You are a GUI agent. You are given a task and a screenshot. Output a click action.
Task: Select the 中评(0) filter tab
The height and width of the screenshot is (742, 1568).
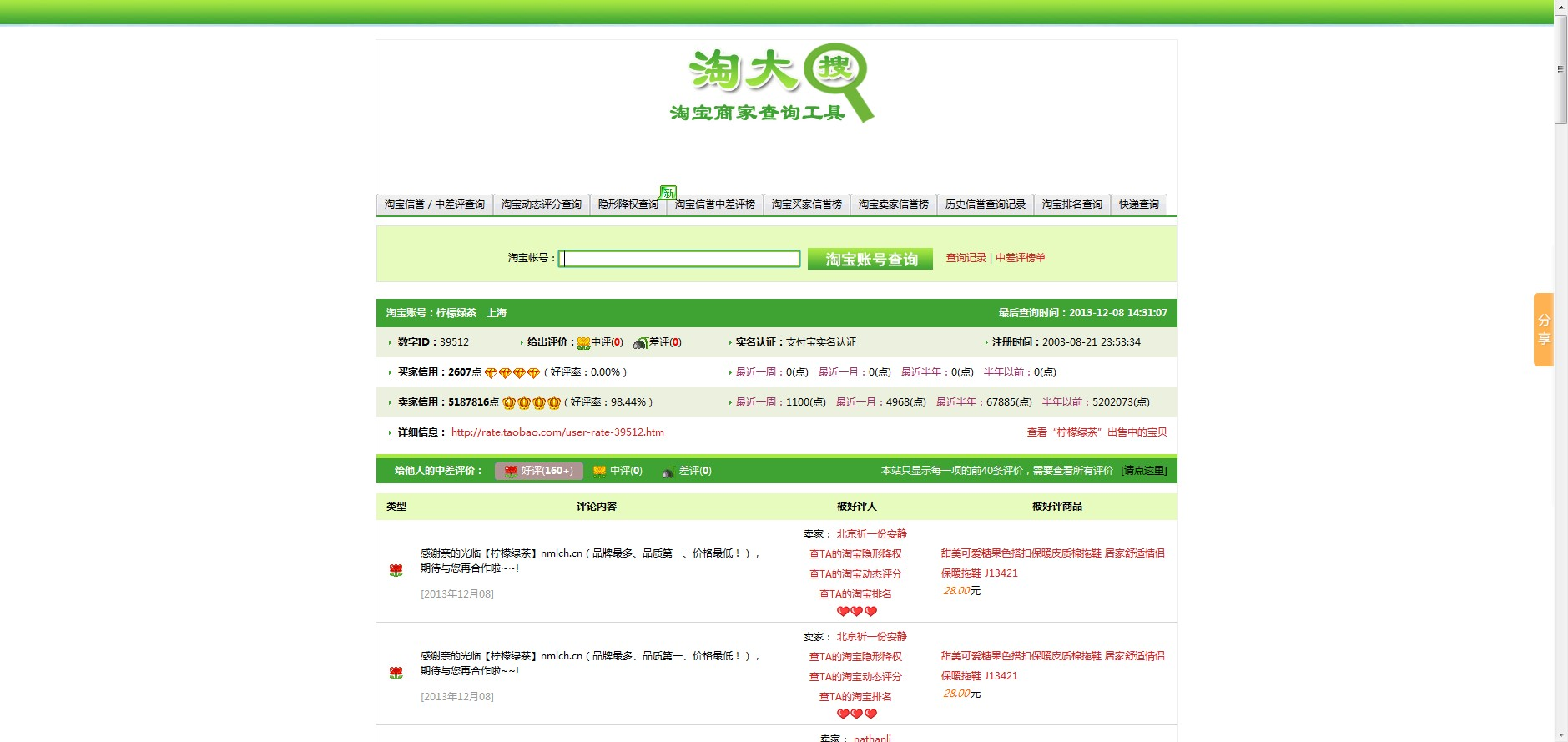(618, 471)
